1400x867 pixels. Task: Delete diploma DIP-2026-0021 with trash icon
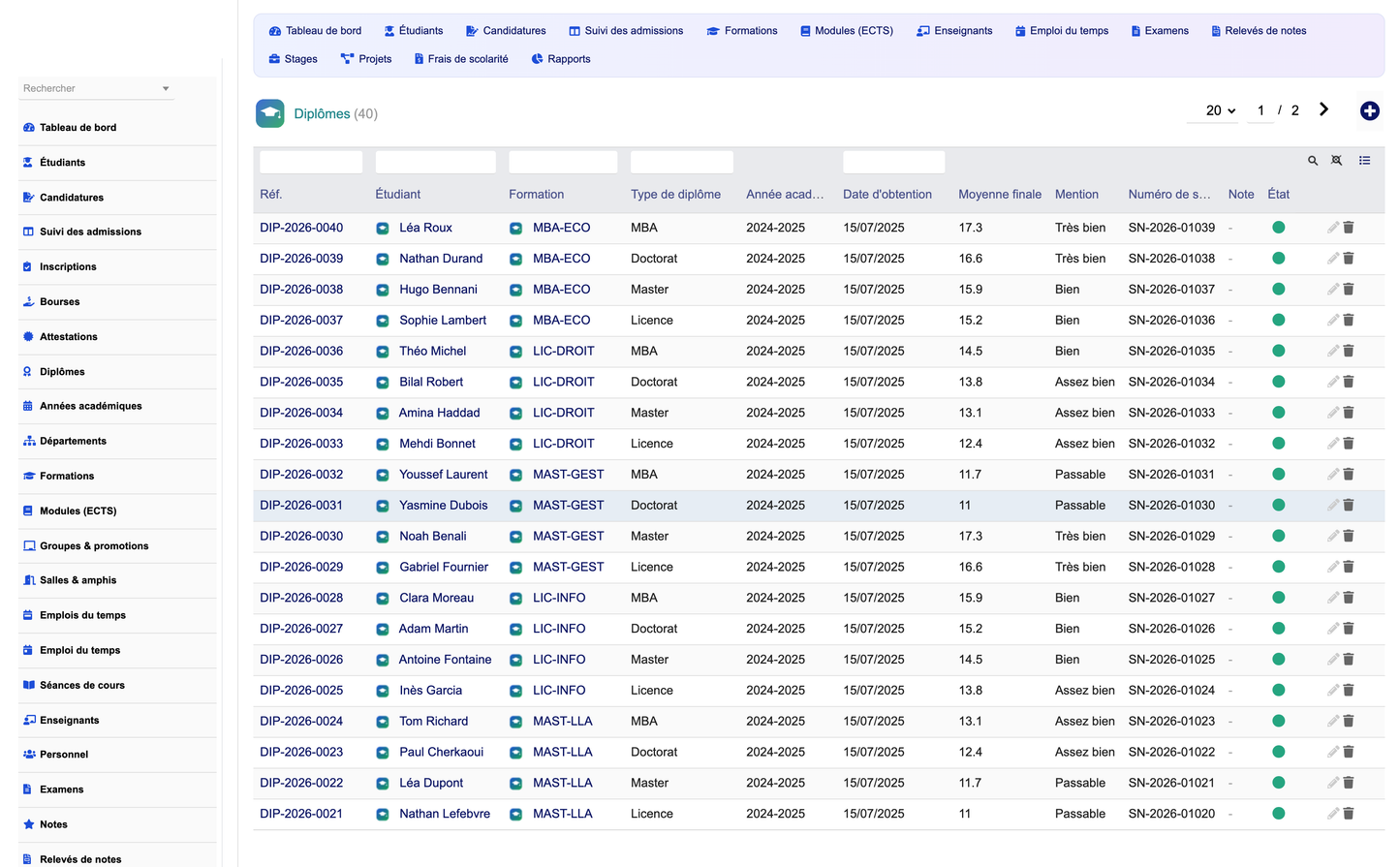click(1349, 814)
